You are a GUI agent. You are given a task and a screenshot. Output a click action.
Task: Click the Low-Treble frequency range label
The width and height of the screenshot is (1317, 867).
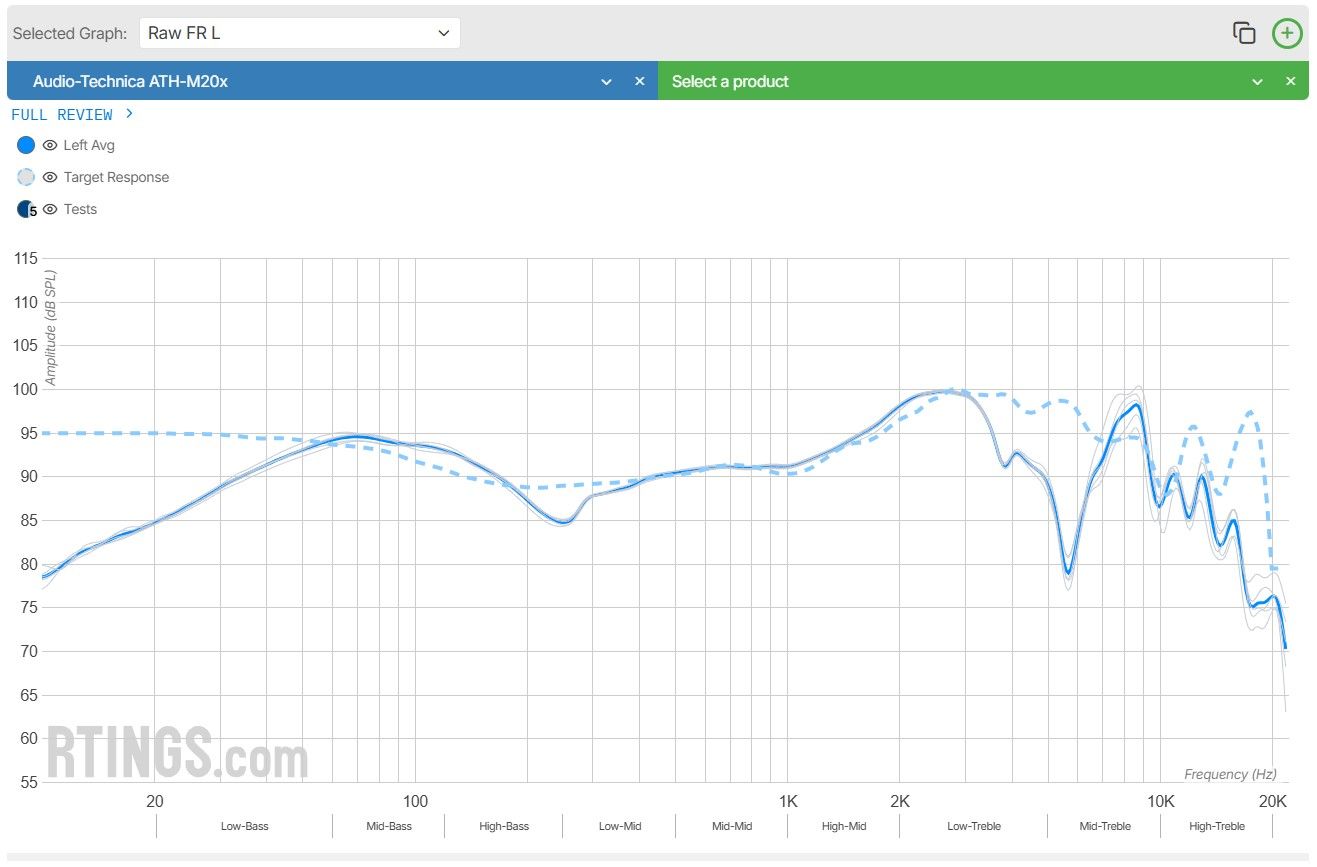[x=974, y=826]
